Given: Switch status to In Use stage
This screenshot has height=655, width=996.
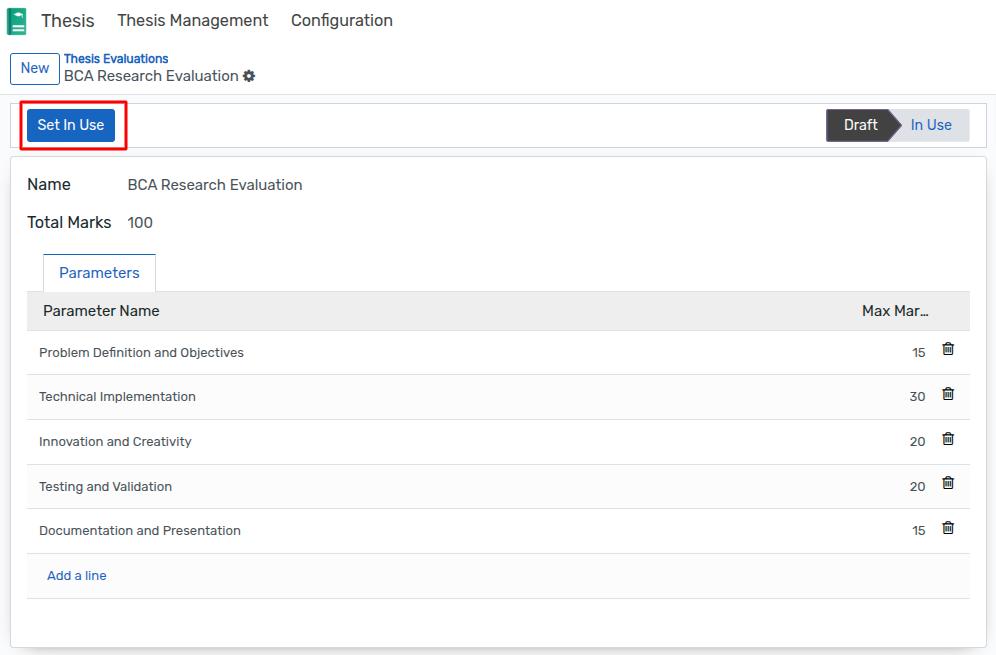Looking at the screenshot, I should 931,125.
